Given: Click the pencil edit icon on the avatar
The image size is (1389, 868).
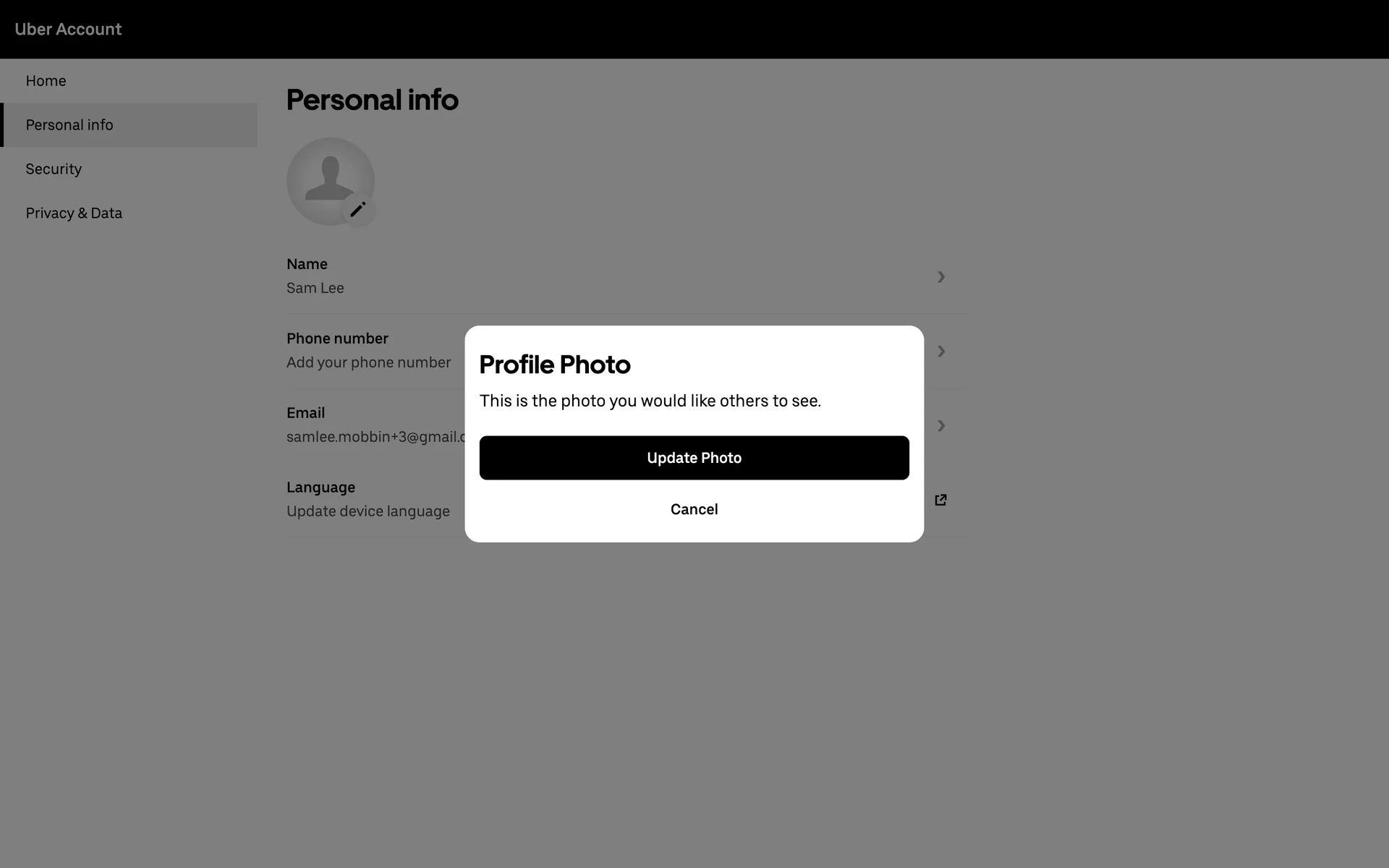Looking at the screenshot, I should (358, 210).
